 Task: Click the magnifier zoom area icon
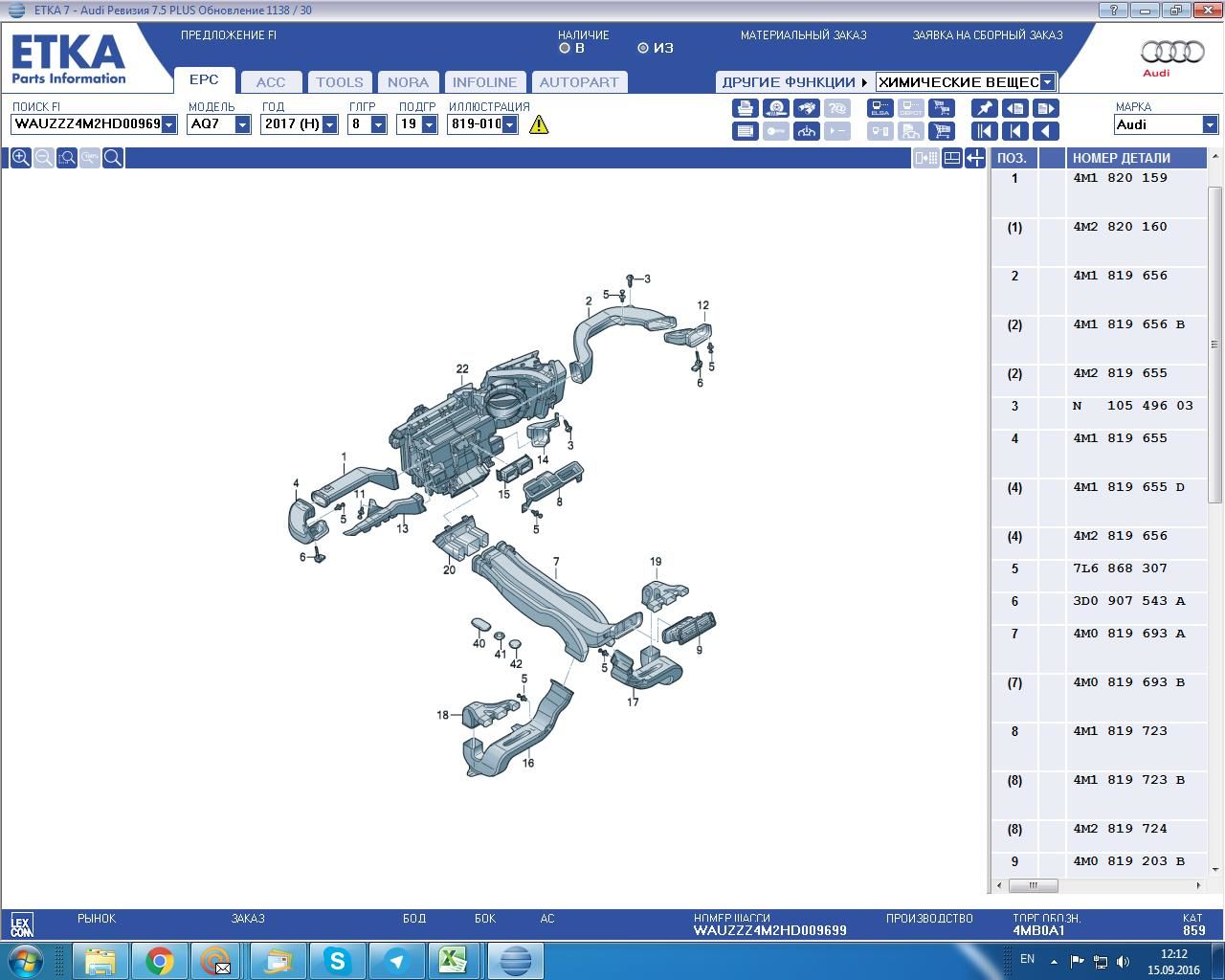[x=66, y=158]
